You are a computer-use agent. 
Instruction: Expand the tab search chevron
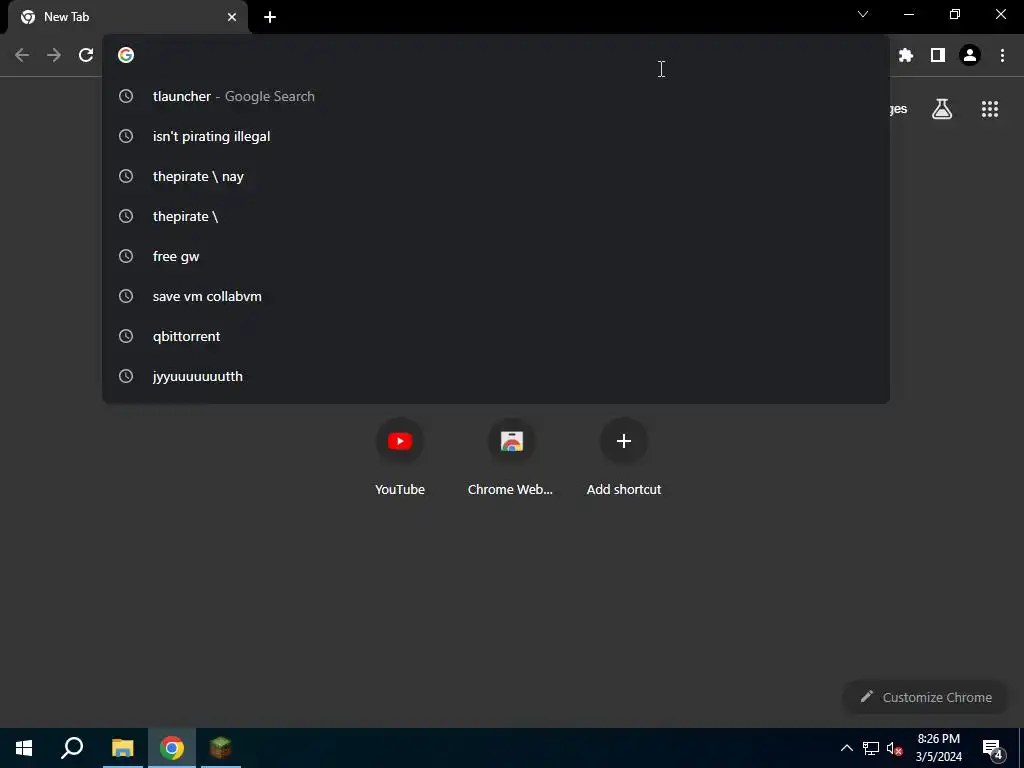click(x=863, y=14)
